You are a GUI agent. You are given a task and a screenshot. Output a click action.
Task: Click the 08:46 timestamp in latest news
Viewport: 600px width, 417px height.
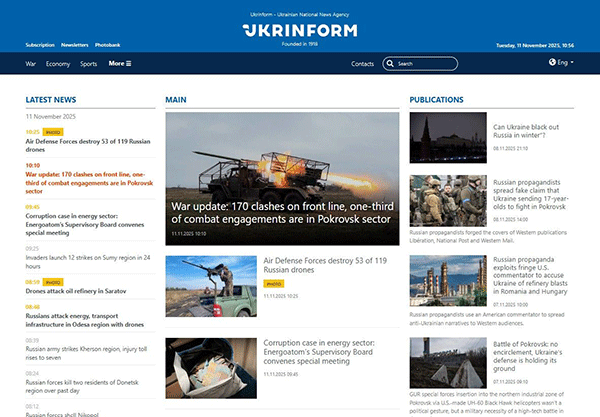(33, 307)
